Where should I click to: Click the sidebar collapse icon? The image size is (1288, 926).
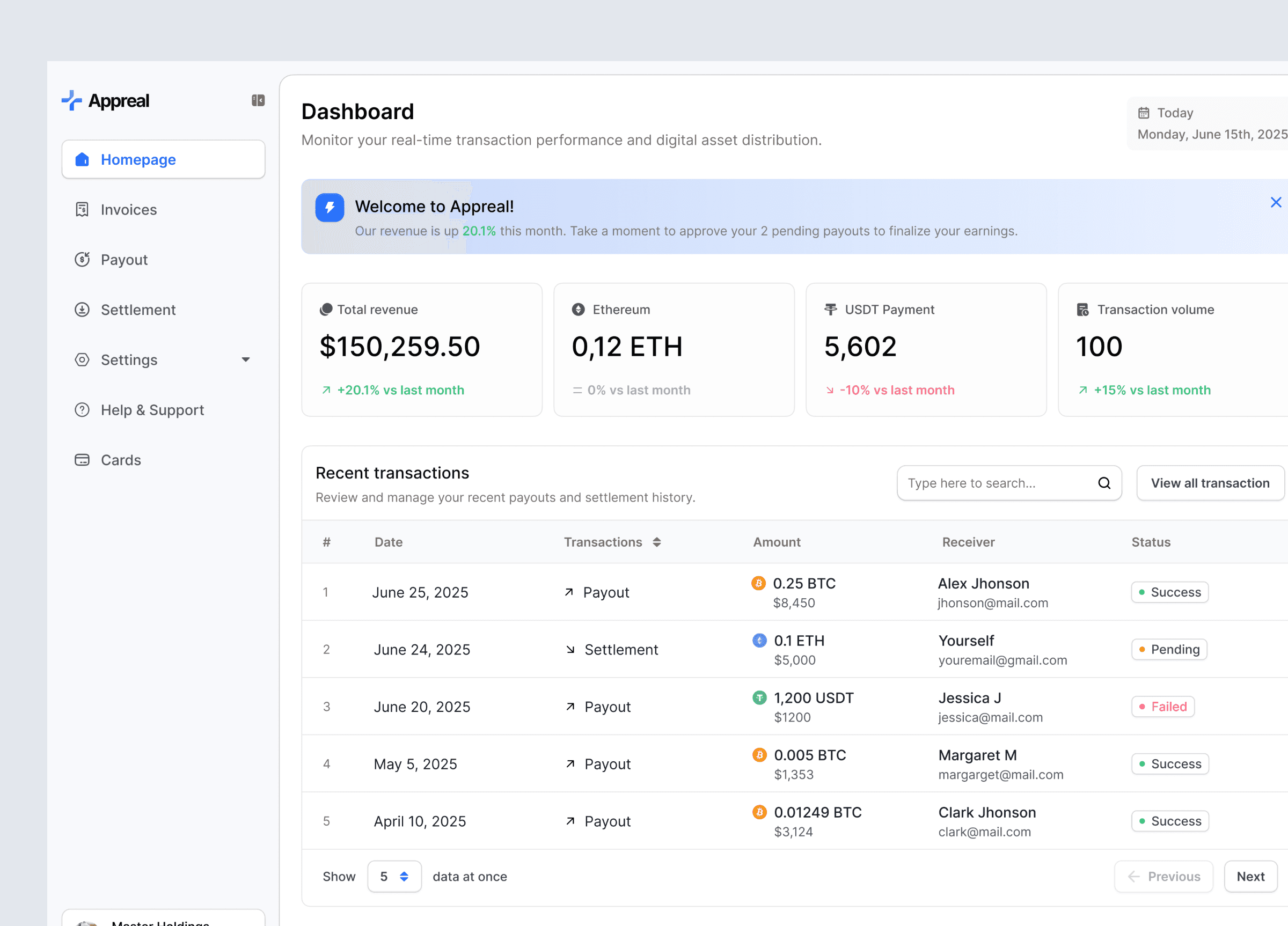point(258,100)
